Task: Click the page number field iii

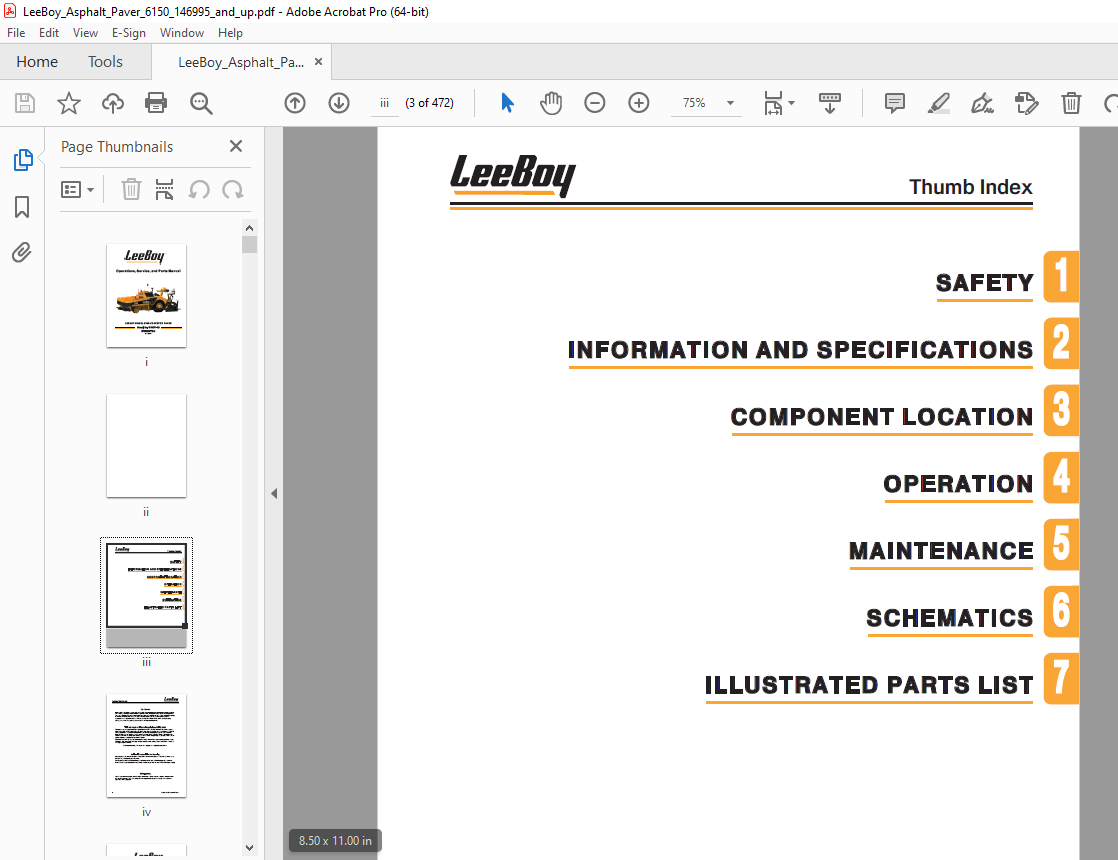Action: tap(384, 103)
